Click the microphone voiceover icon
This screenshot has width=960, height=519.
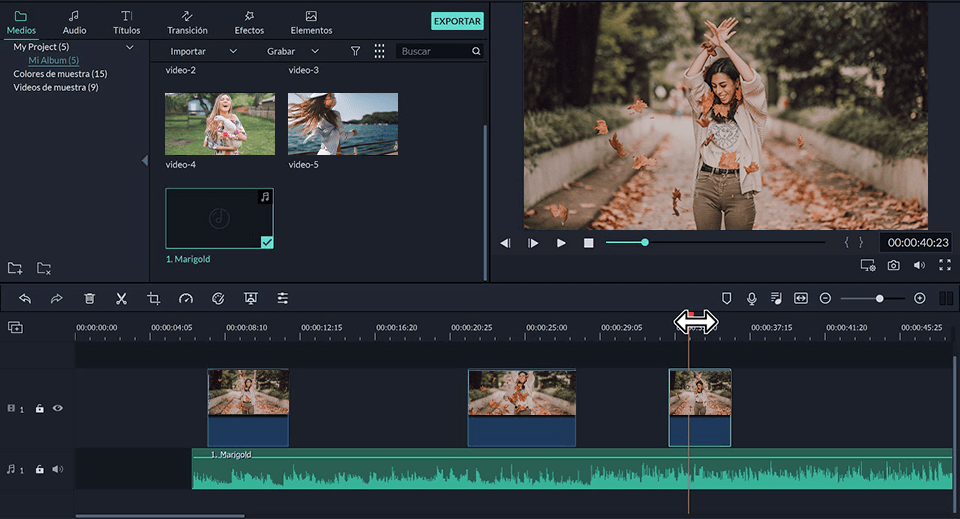752,299
